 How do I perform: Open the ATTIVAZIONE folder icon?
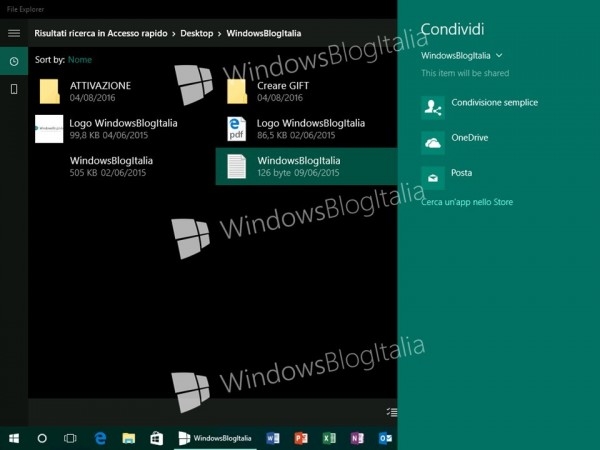(50, 91)
